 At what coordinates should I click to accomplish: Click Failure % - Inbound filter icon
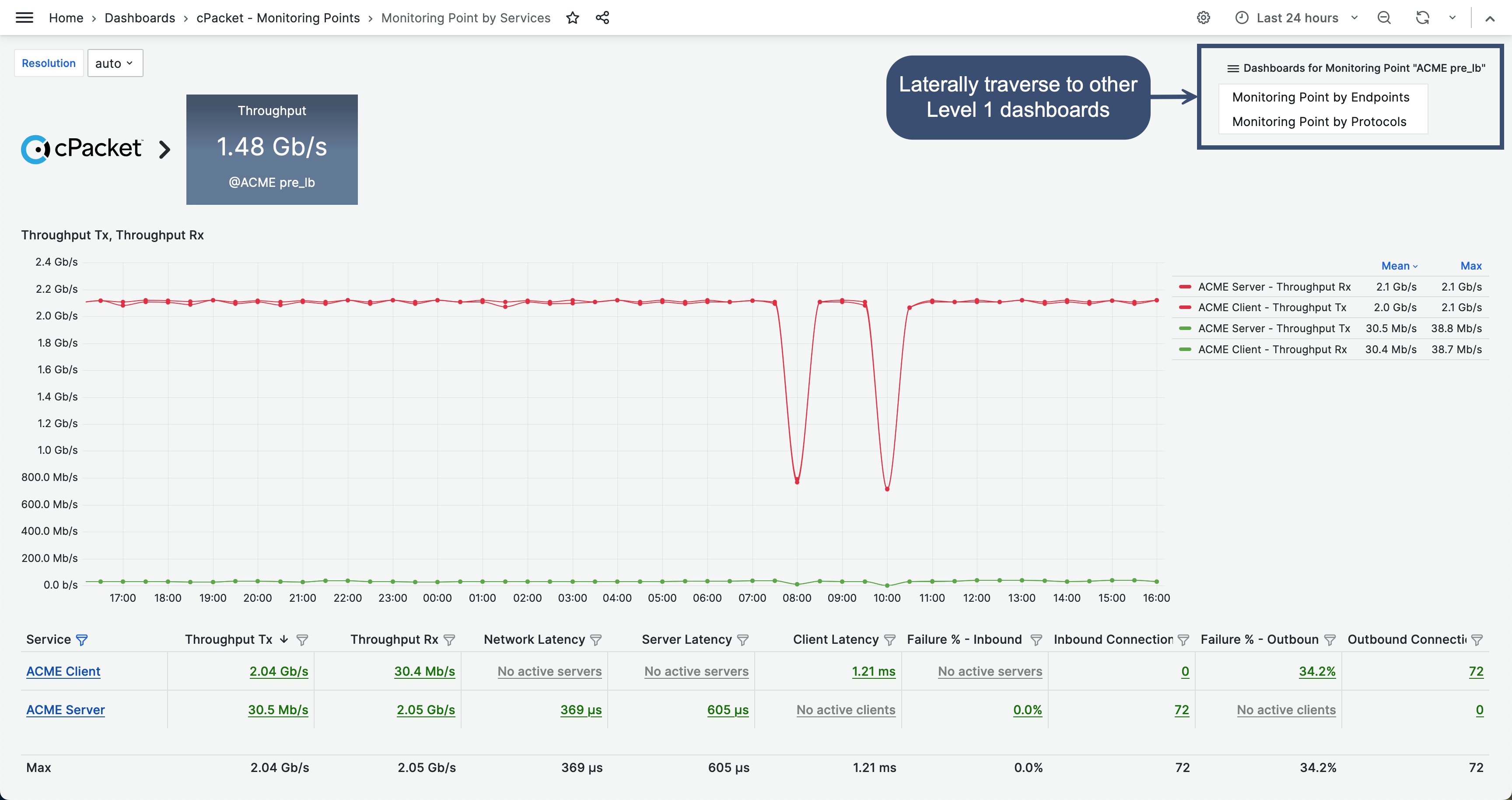coord(1036,640)
